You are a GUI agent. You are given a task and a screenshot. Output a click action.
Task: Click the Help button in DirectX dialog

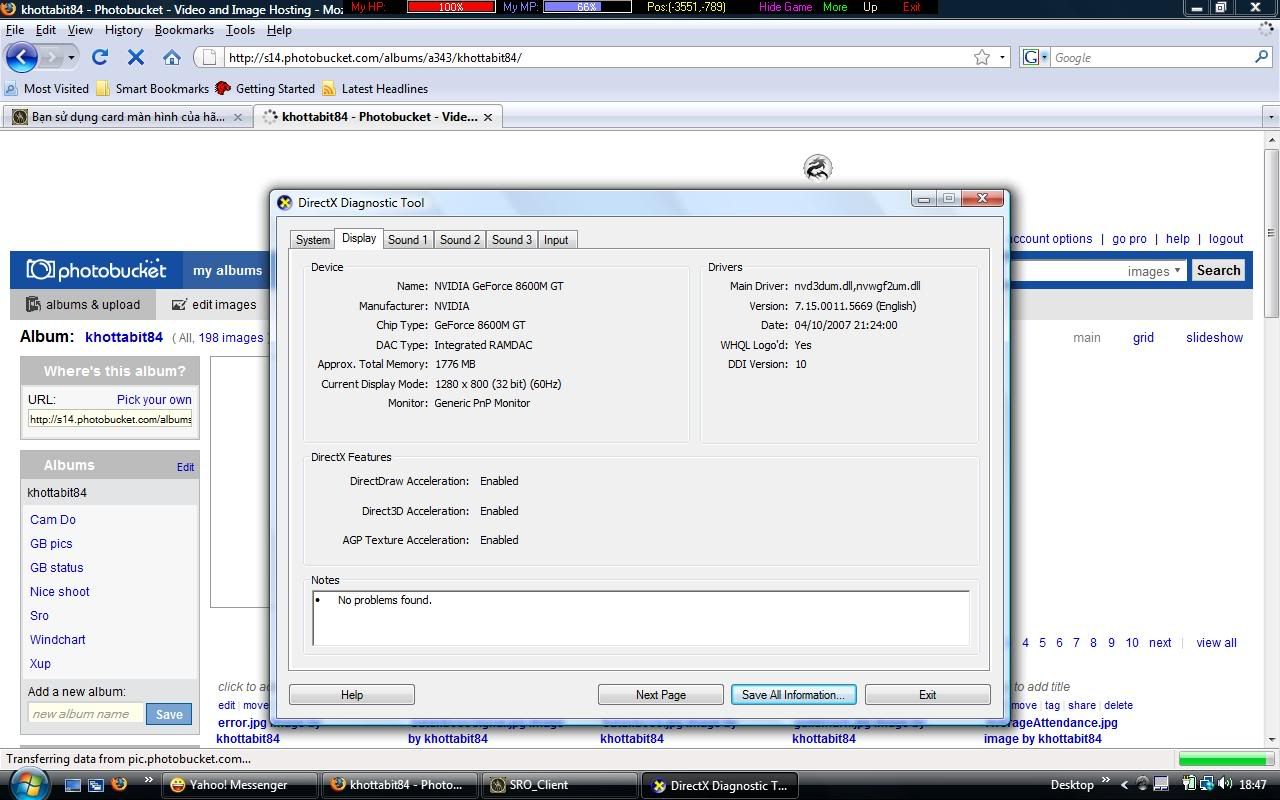(x=352, y=695)
